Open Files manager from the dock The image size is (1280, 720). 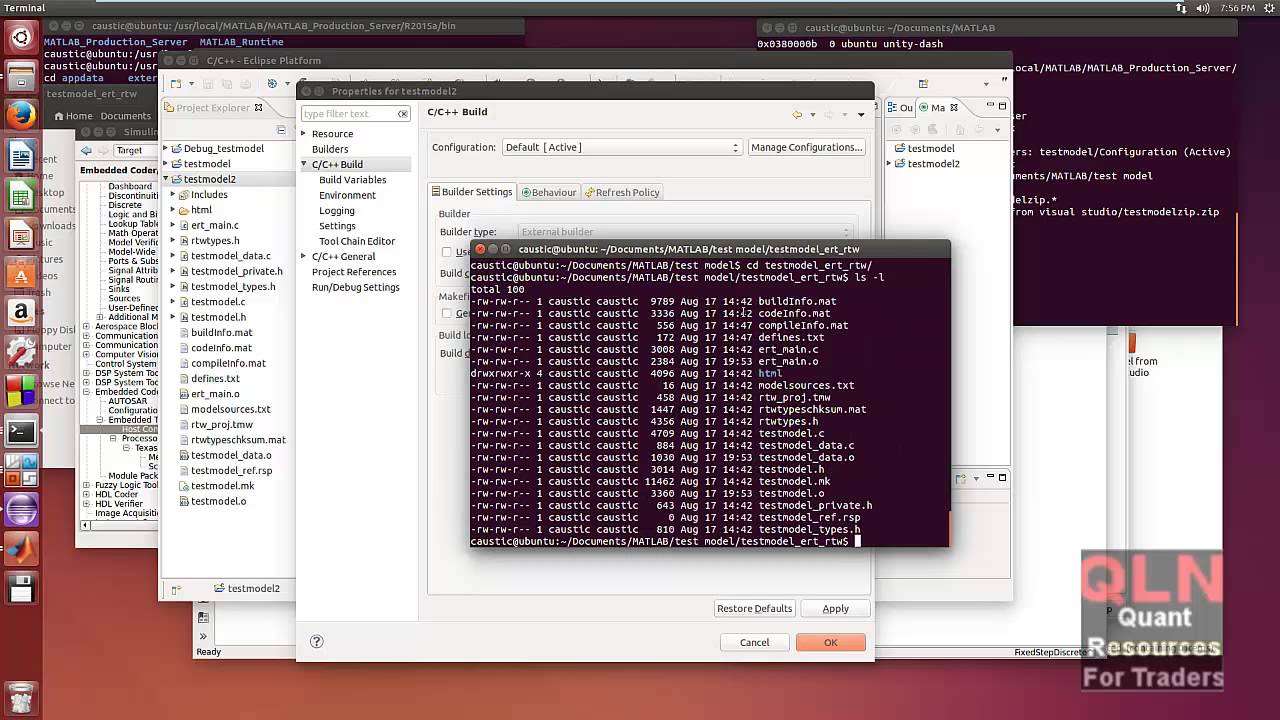point(21,78)
